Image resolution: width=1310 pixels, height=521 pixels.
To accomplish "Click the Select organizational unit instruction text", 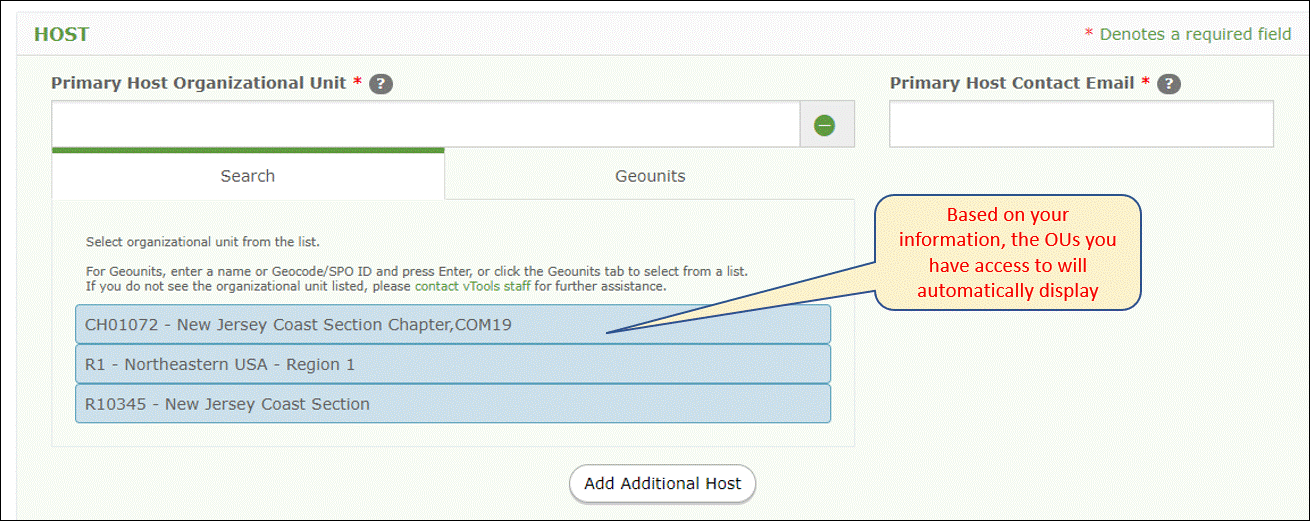I will (203, 242).
